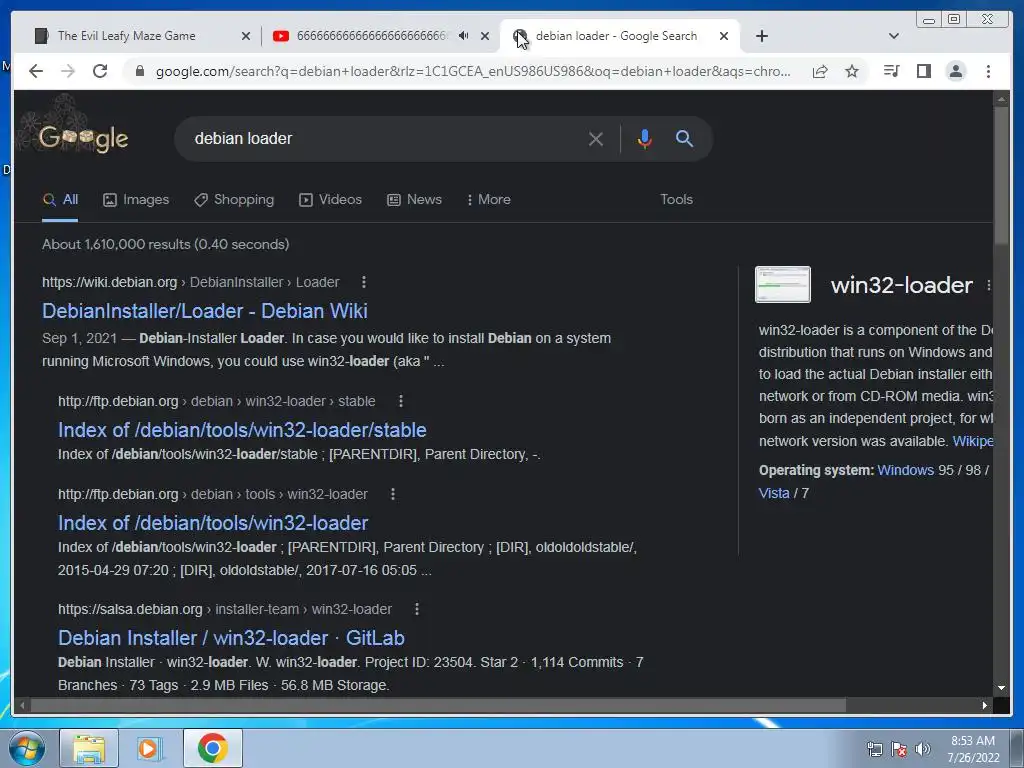Open the network status tray icon
The height and width of the screenshot is (768, 1024).
[x=874, y=749]
